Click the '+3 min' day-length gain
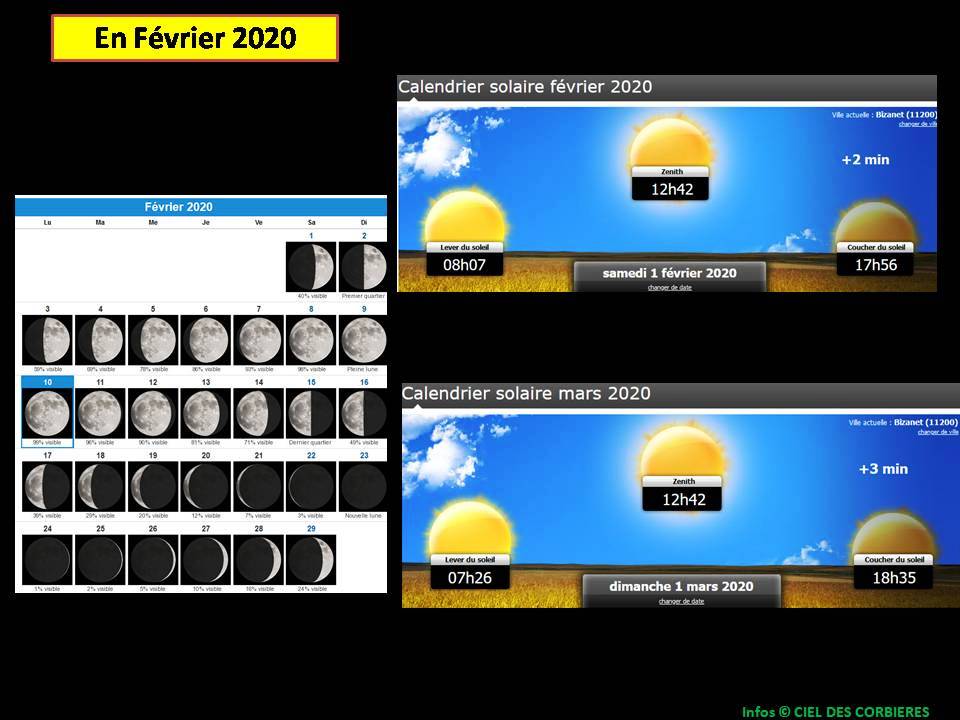Image resolution: width=960 pixels, height=720 pixels. pyautogui.click(x=883, y=469)
